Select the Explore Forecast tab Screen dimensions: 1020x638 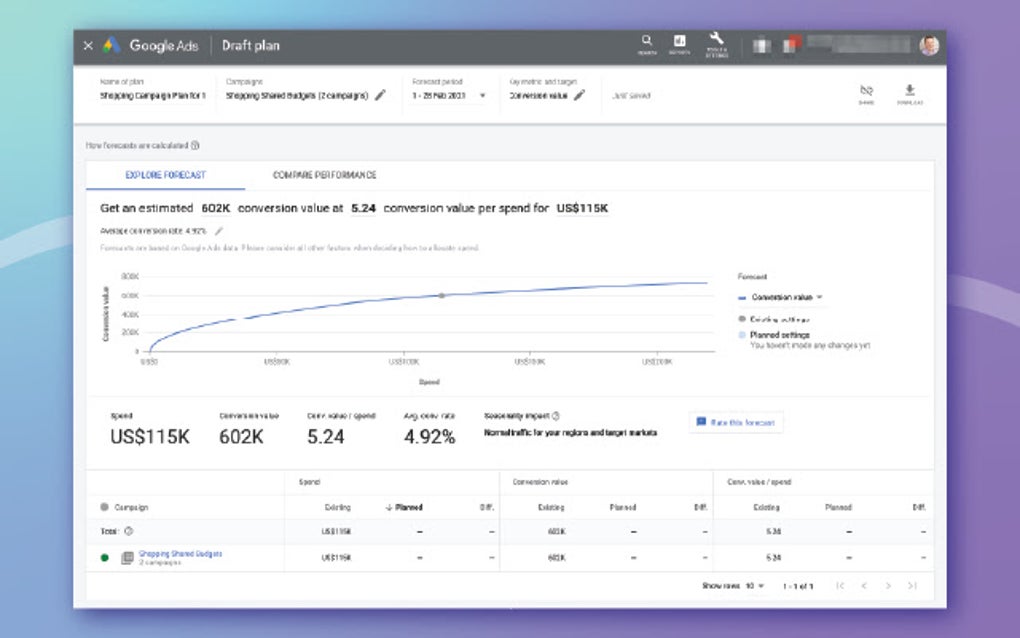pyautogui.click(x=165, y=174)
